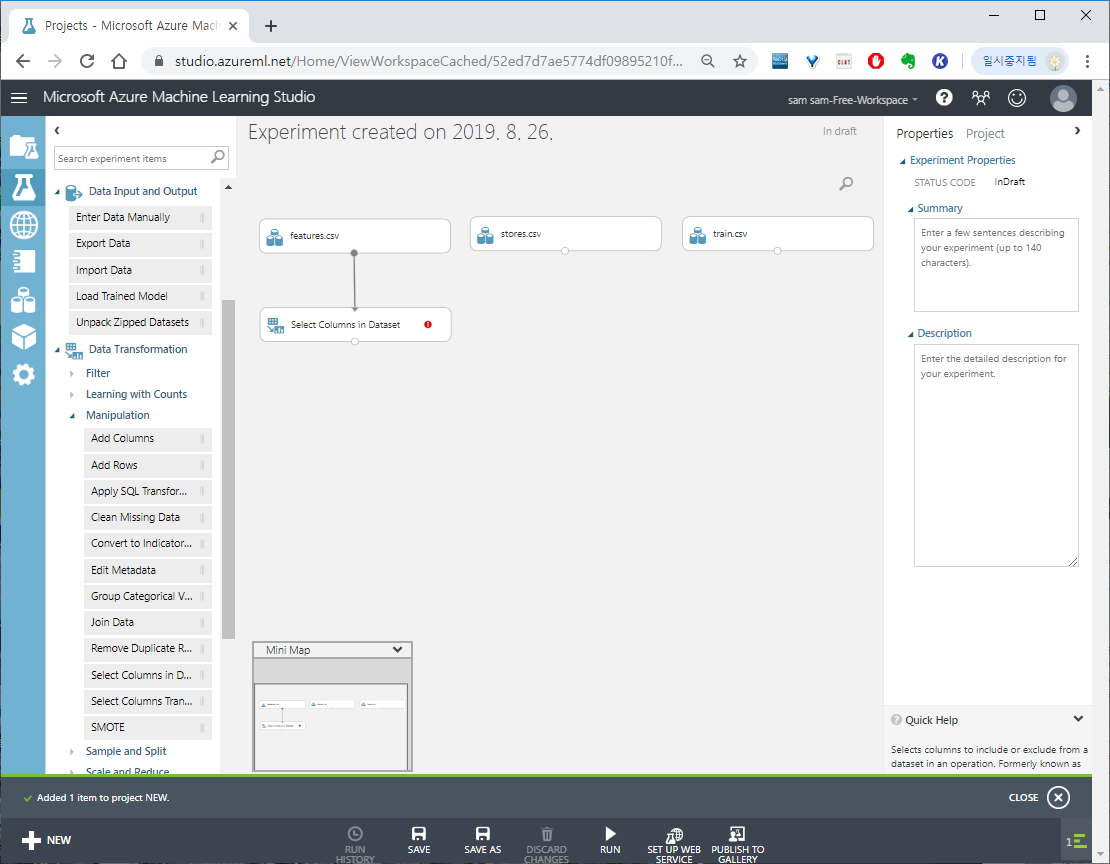Viewport: 1110px width, 864px height.
Task: Click the browser reload button
Action: pyautogui.click(x=87, y=61)
